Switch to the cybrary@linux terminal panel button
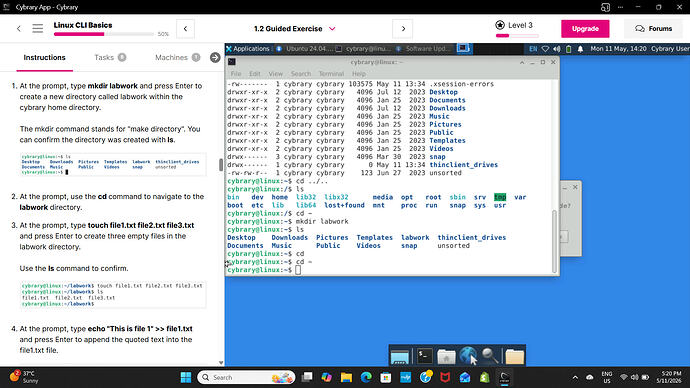Viewport: 690px width, 388px height. click(363, 49)
